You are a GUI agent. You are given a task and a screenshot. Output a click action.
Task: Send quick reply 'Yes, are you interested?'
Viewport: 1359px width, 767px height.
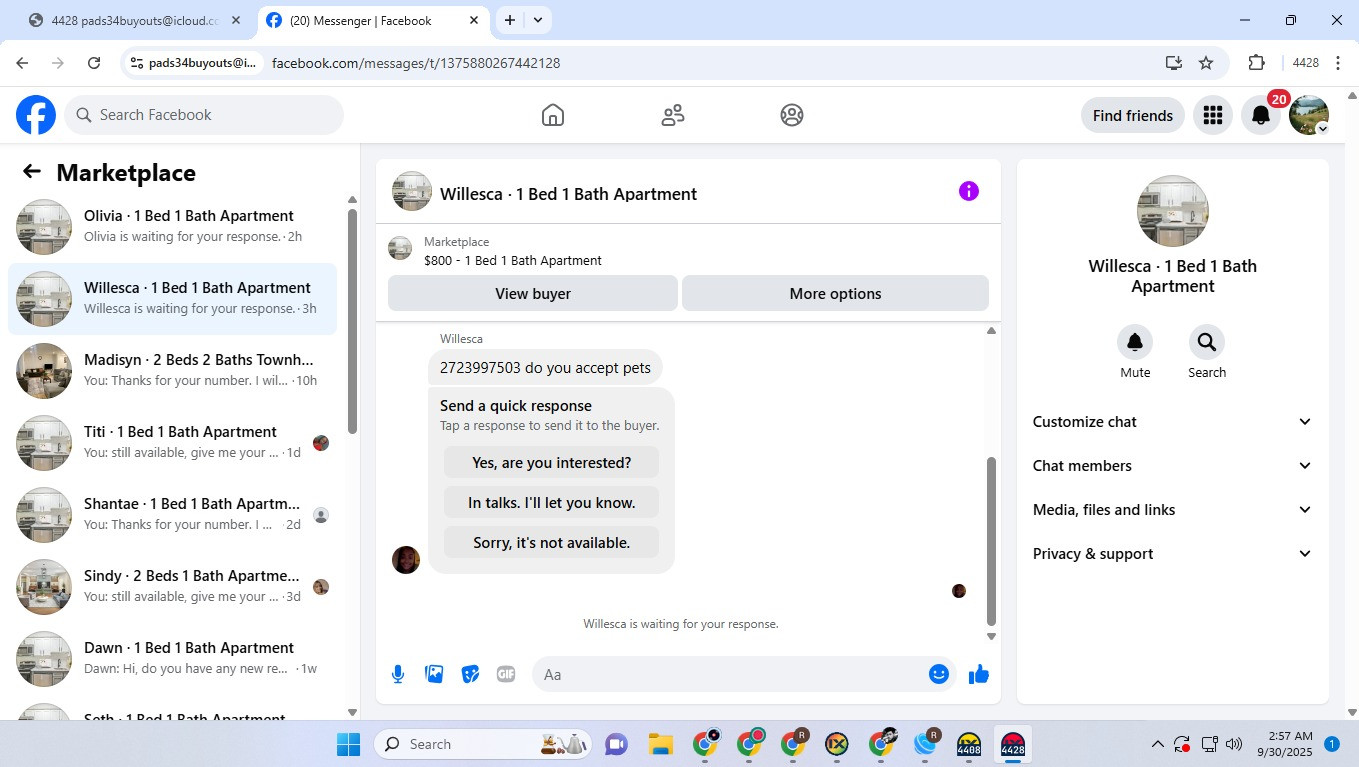552,463
